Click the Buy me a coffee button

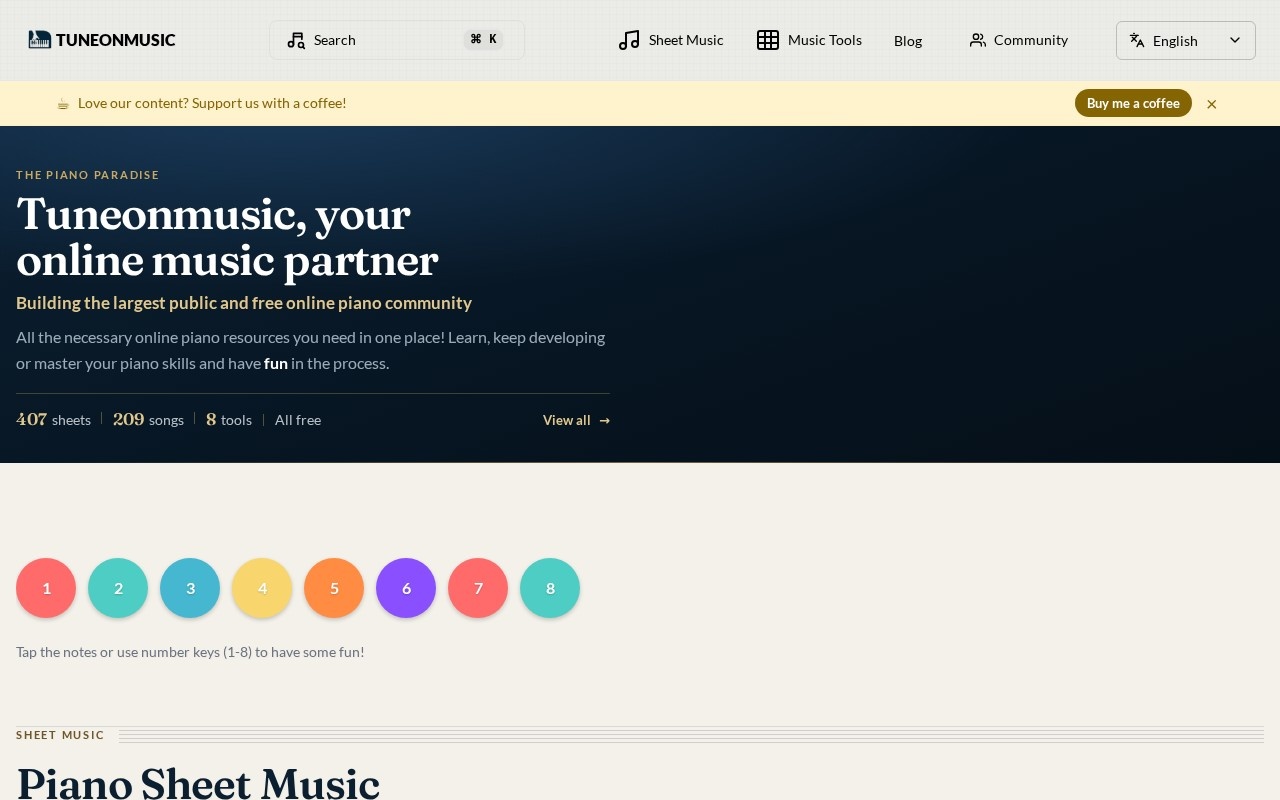click(x=1133, y=103)
